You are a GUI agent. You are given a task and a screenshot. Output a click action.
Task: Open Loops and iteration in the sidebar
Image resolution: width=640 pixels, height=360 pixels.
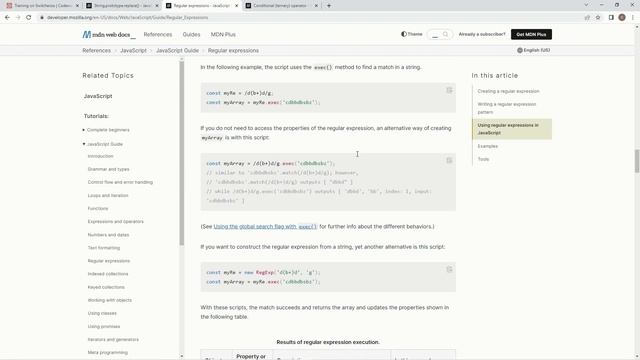click(108, 196)
